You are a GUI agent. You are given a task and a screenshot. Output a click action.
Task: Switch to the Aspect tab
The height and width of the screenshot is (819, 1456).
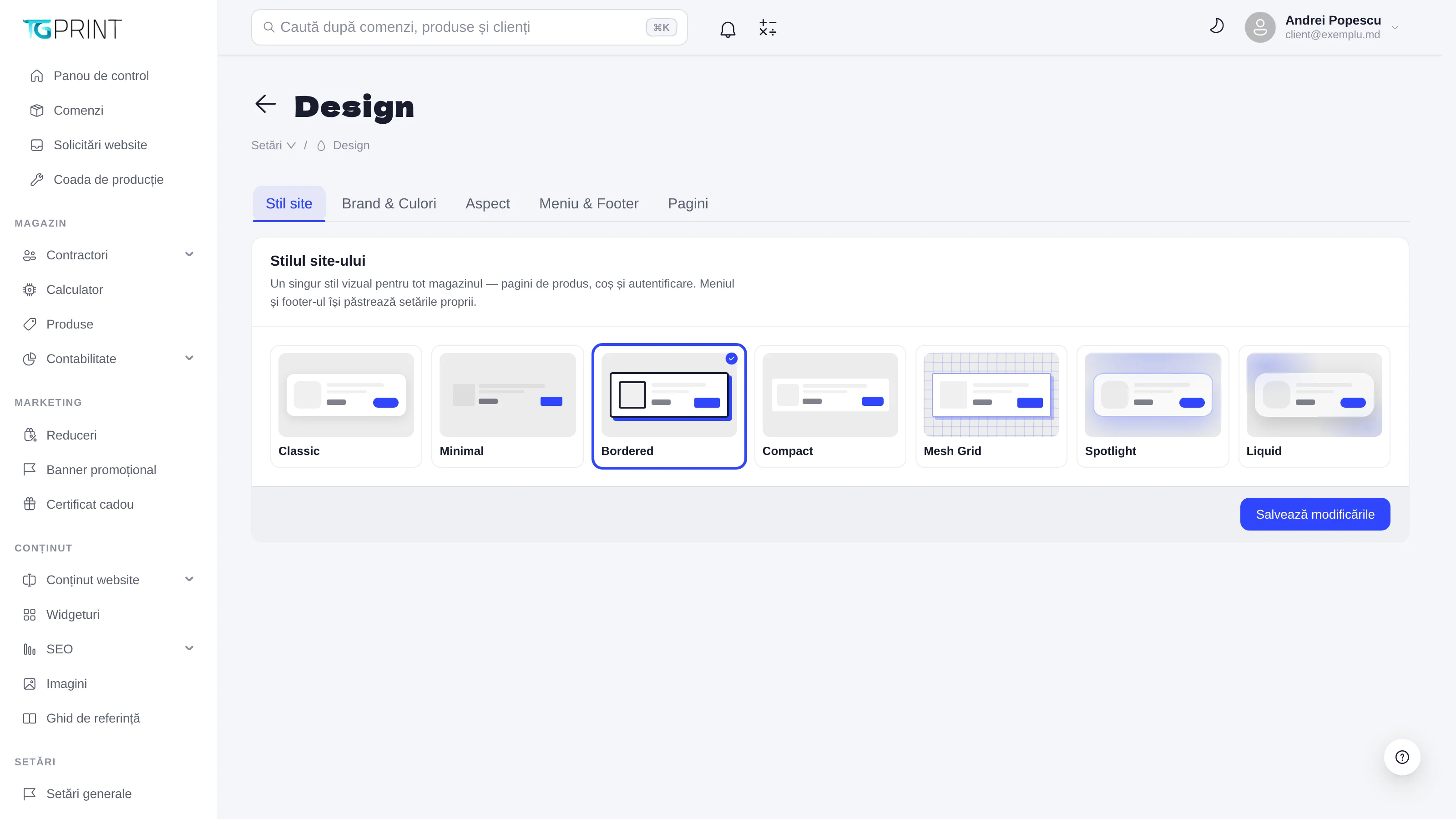coord(487,203)
